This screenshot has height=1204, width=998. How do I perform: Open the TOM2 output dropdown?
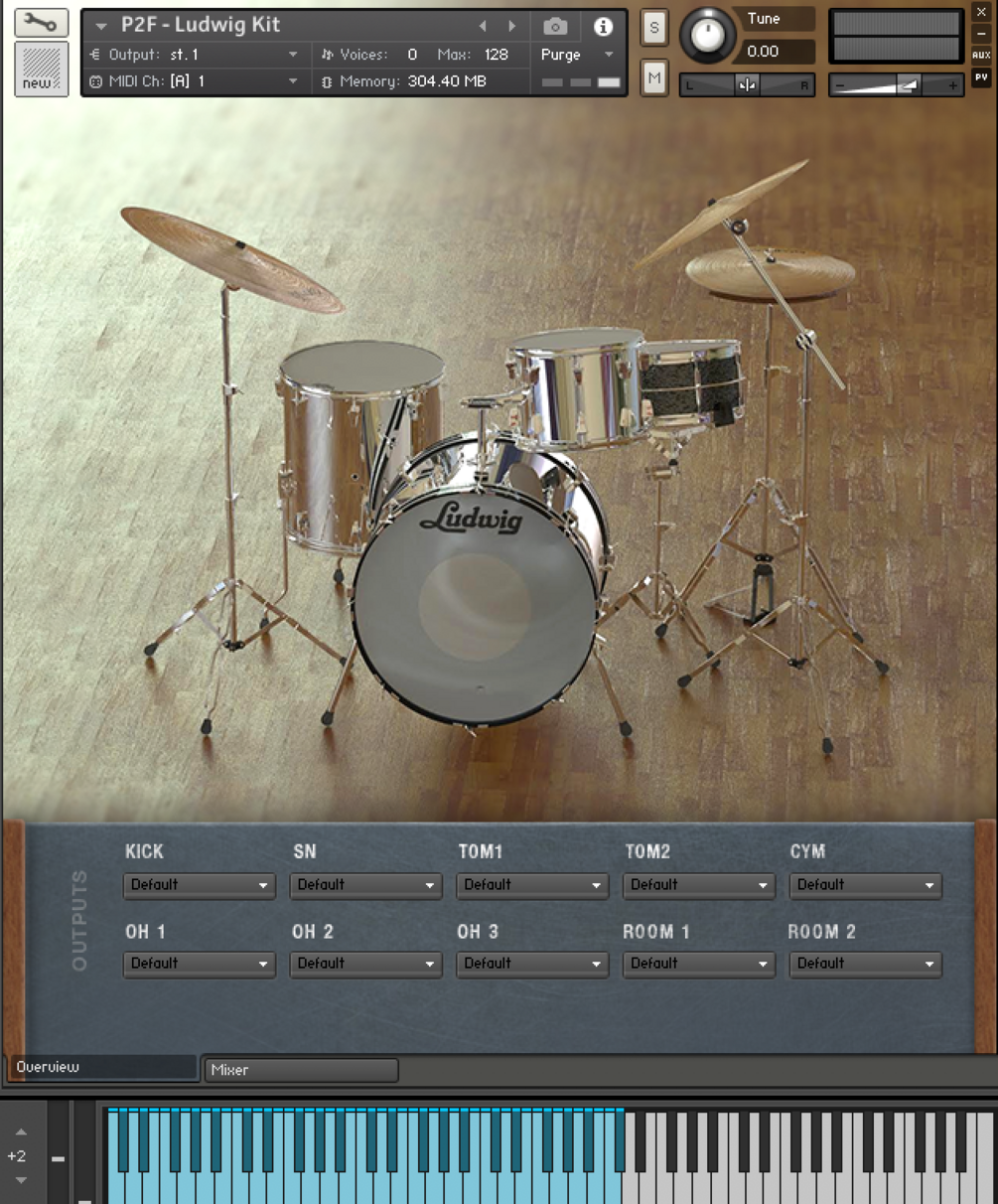[699, 885]
